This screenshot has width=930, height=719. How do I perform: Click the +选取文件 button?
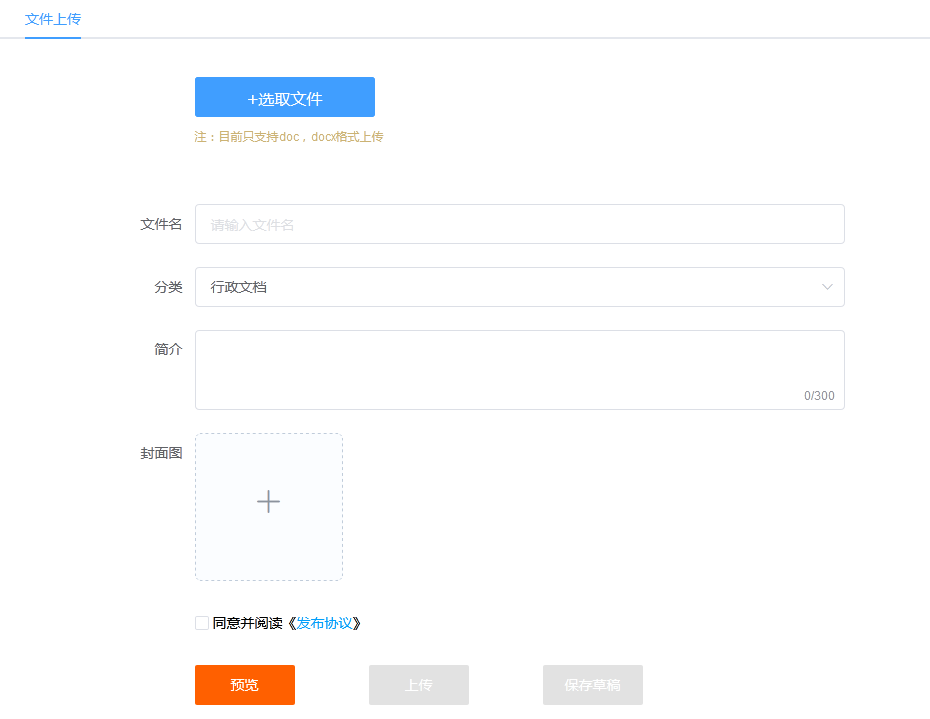click(x=285, y=97)
